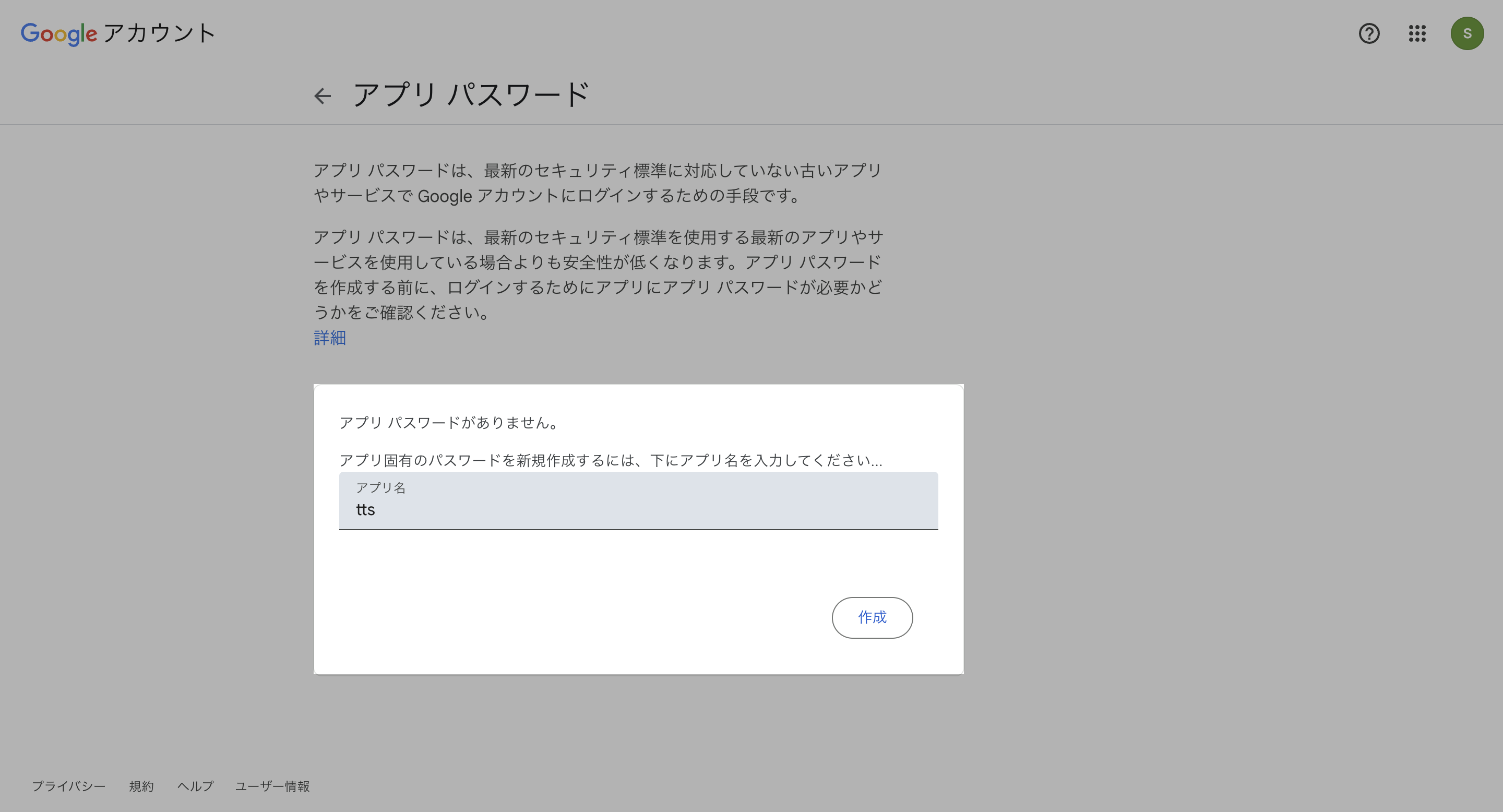Viewport: 1503px width, 812px height.
Task: Open the ユーザー情報 footer link
Action: pos(272,786)
